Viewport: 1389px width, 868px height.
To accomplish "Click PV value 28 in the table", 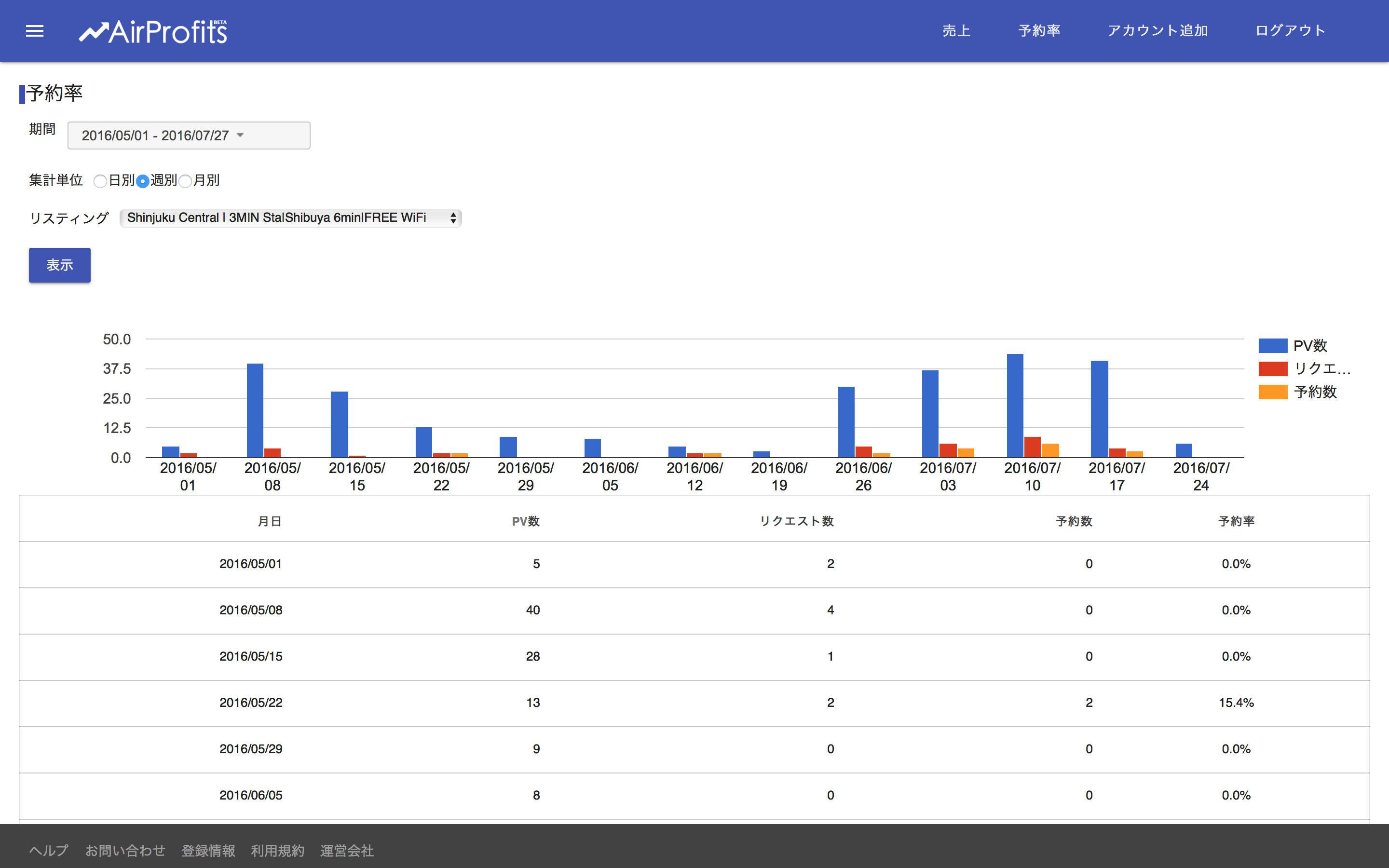I will pos(533,656).
